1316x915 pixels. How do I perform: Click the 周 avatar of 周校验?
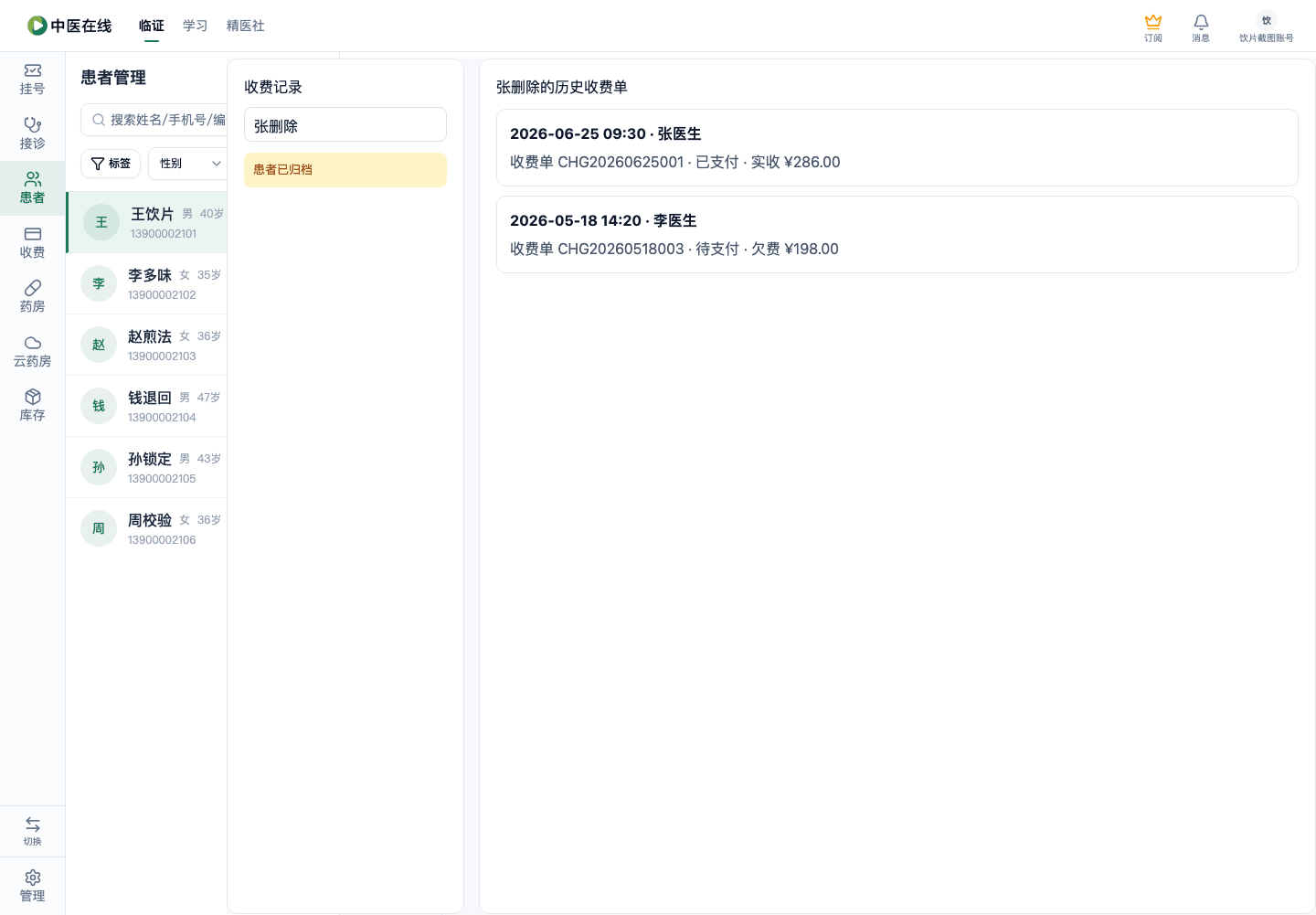(x=99, y=528)
